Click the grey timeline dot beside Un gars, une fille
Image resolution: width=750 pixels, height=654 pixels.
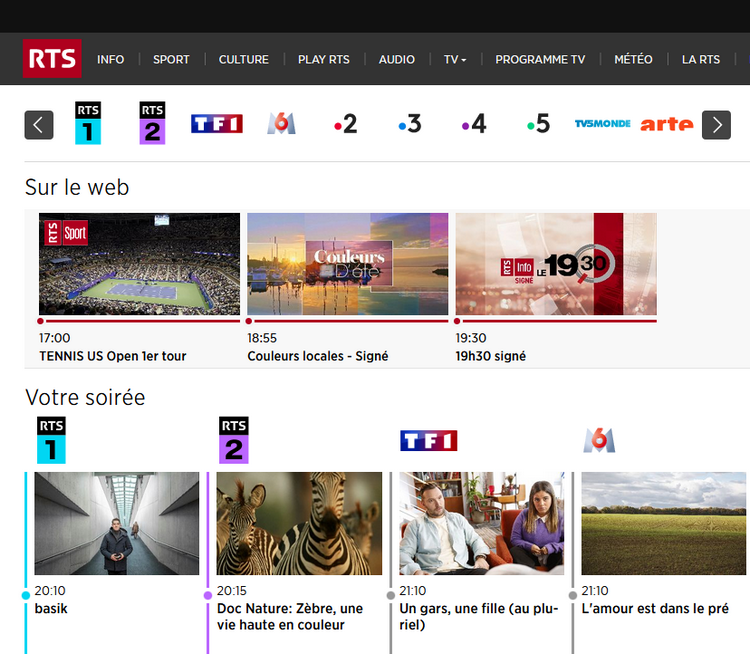(x=391, y=596)
